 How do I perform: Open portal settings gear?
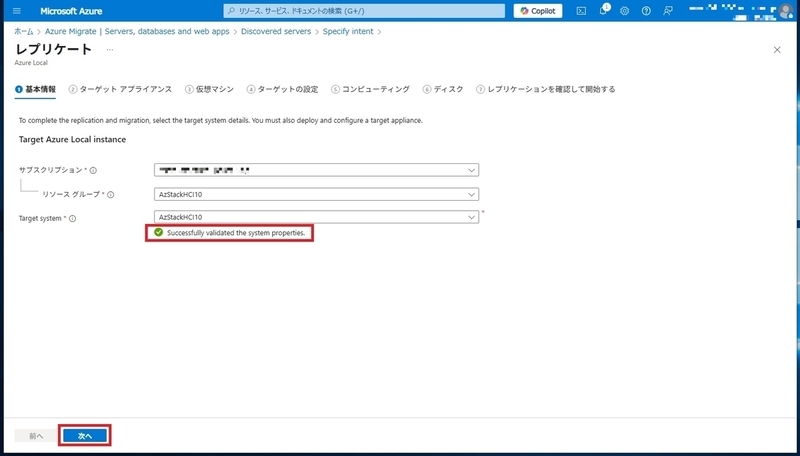pos(624,11)
